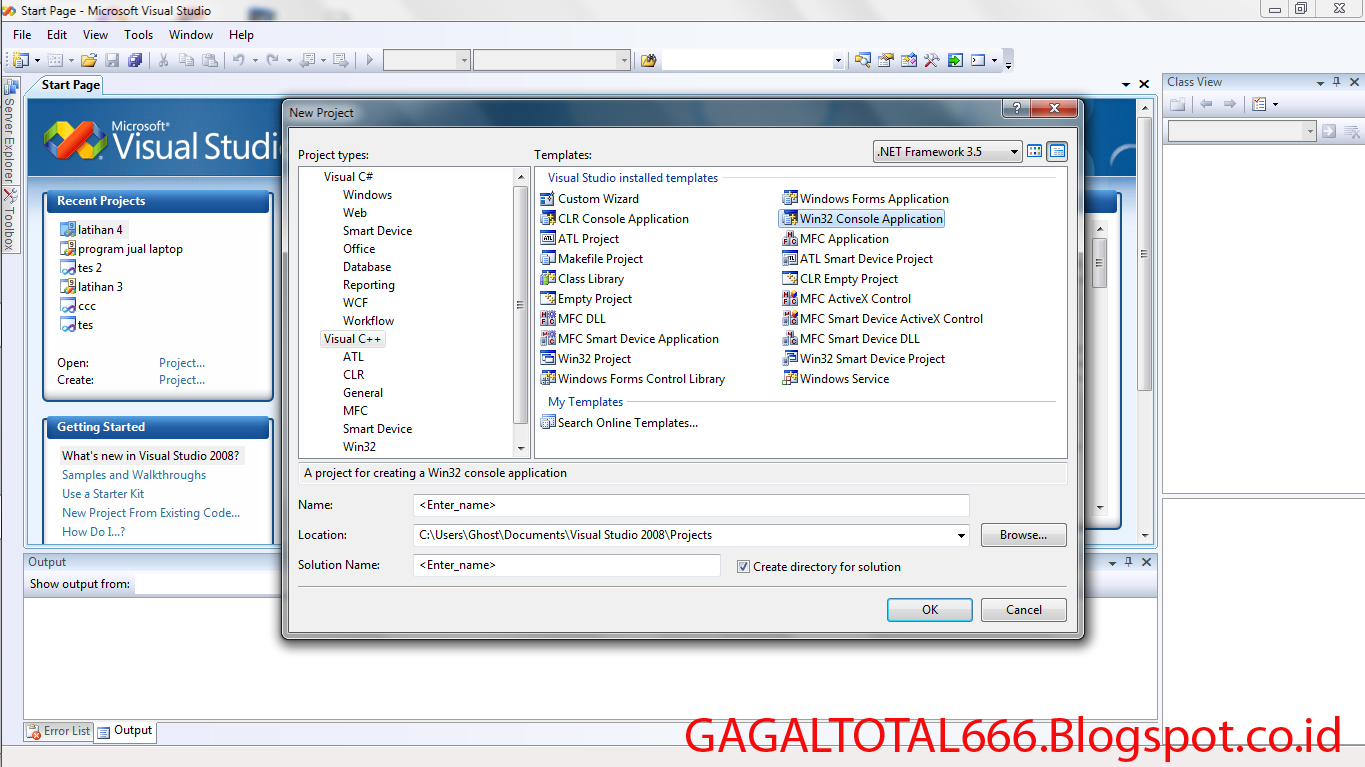Select Visual C++ project type node
The width and height of the screenshot is (1365, 767).
click(x=353, y=339)
